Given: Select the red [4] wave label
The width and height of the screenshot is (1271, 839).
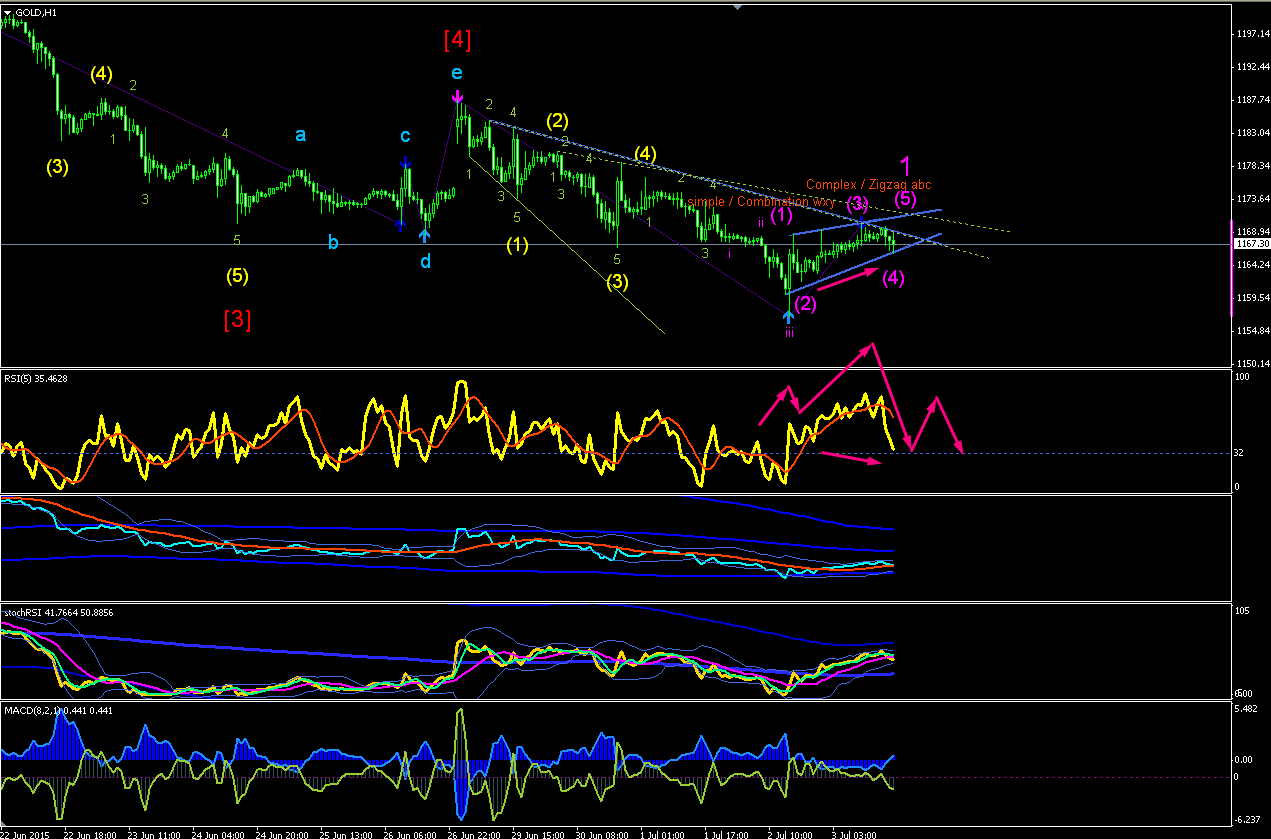Looking at the screenshot, I should pos(457,40).
